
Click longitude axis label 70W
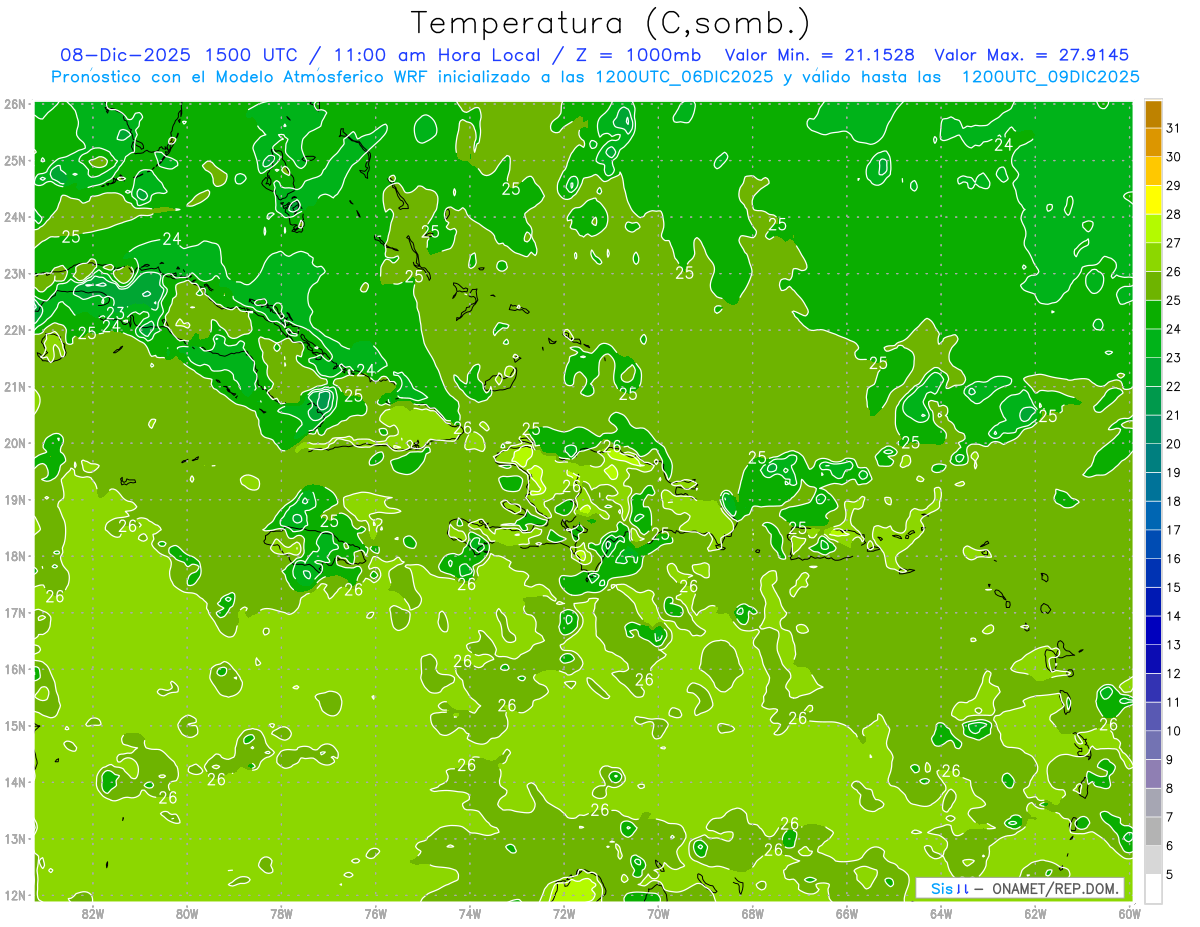pyautogui.click(x=658, y=913)
